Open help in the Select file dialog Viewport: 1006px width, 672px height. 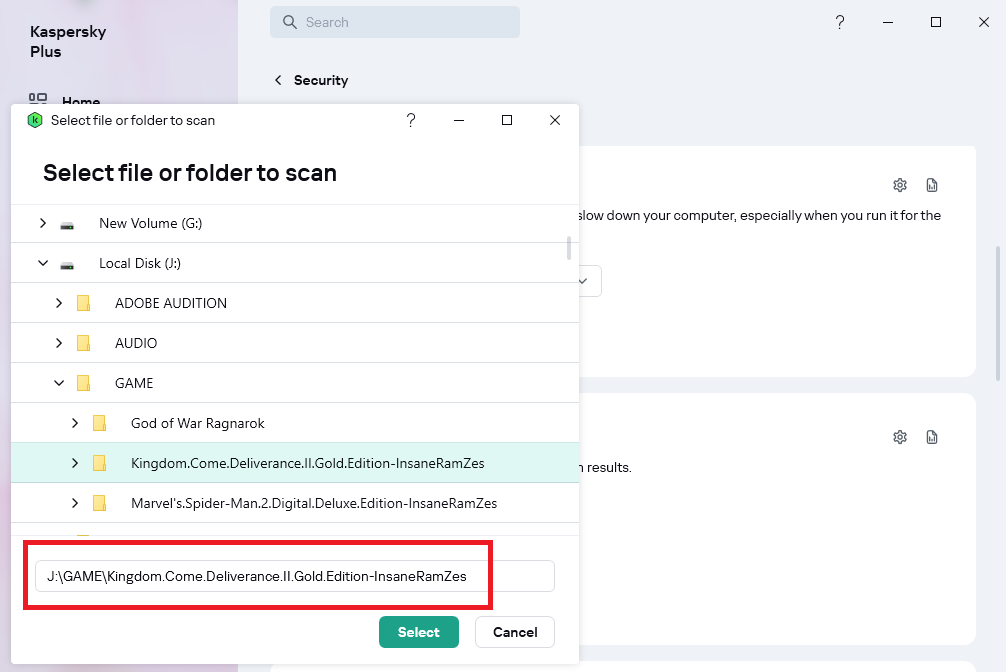pyautogui.click(x=411, y=120)
